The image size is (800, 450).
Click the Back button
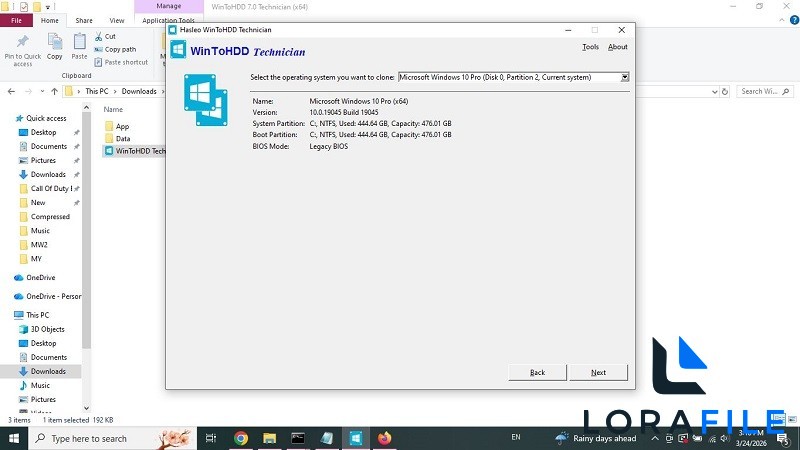click(537, 372)
